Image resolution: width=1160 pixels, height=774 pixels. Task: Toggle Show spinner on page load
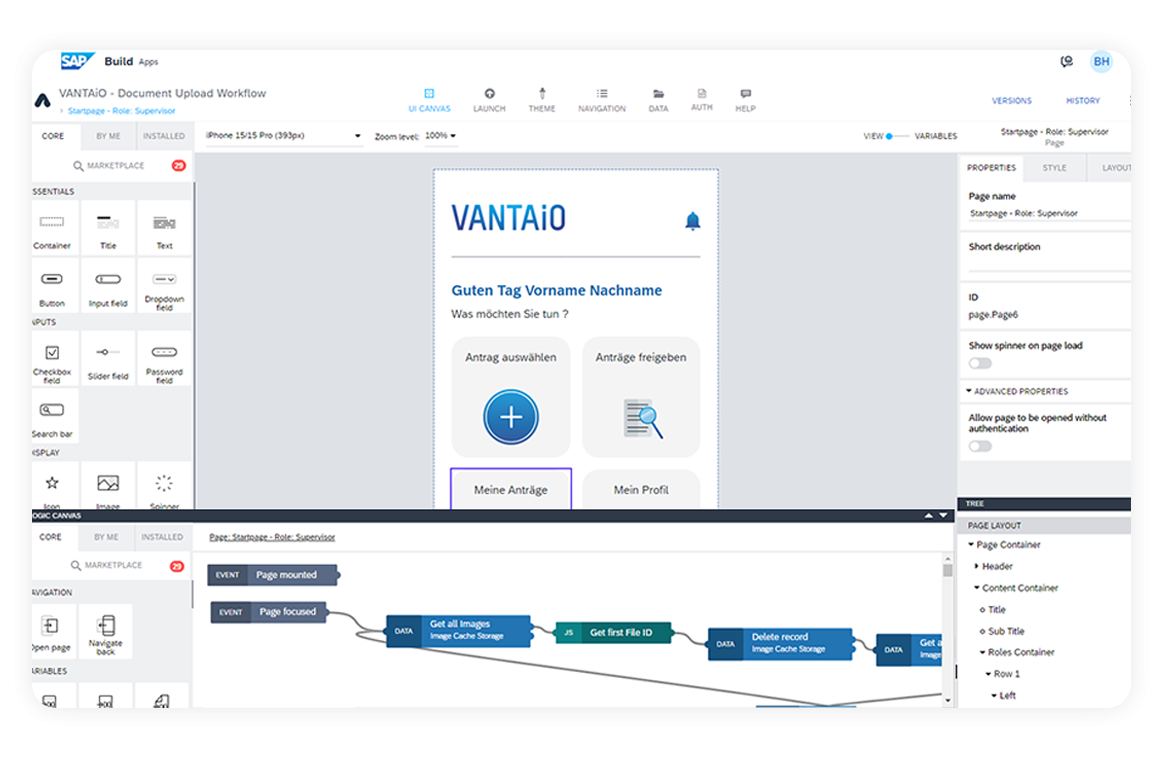click(980, 363)
